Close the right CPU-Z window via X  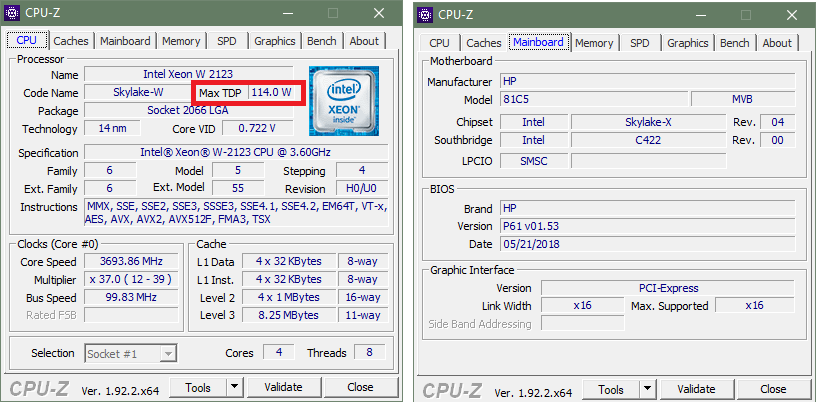[791, 15]
